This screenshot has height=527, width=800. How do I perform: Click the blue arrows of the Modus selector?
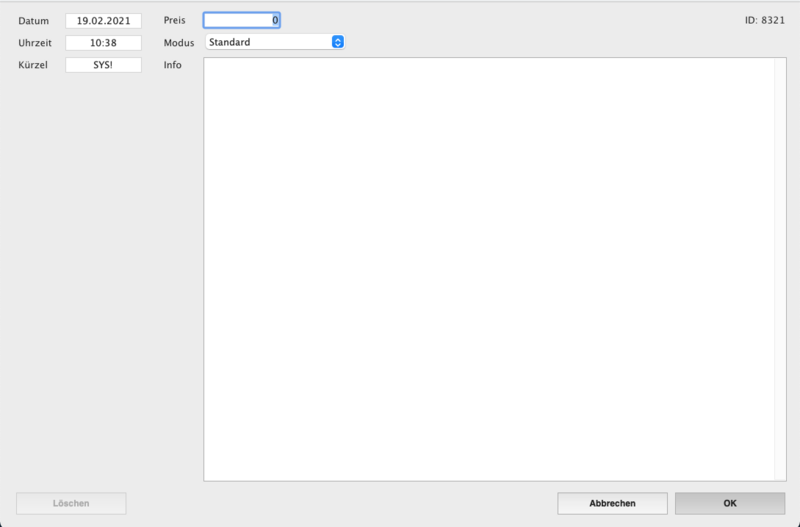pyautogui.click(x=337, y=42)
